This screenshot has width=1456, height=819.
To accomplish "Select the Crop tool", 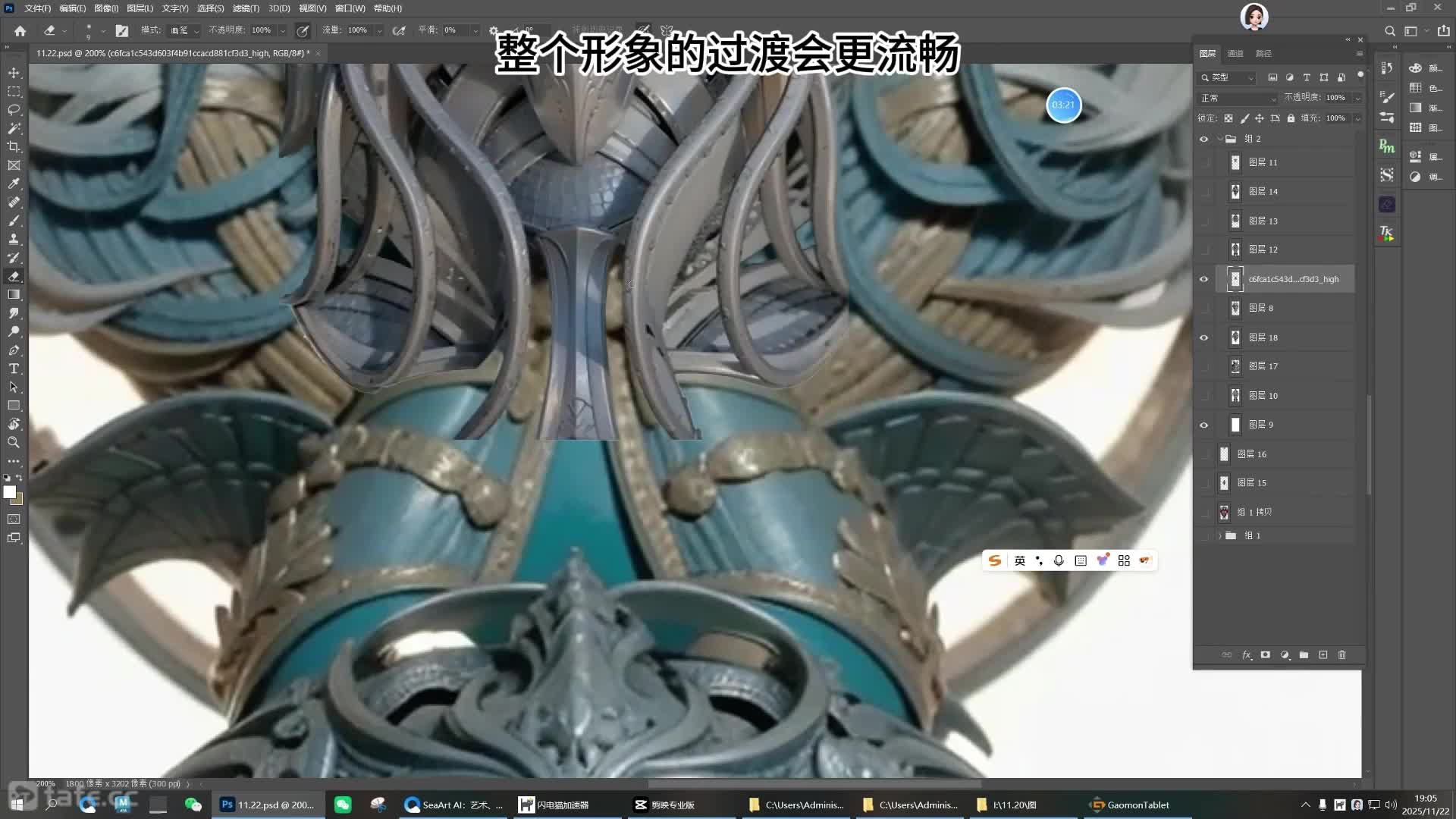I will (x=14, y=146).
